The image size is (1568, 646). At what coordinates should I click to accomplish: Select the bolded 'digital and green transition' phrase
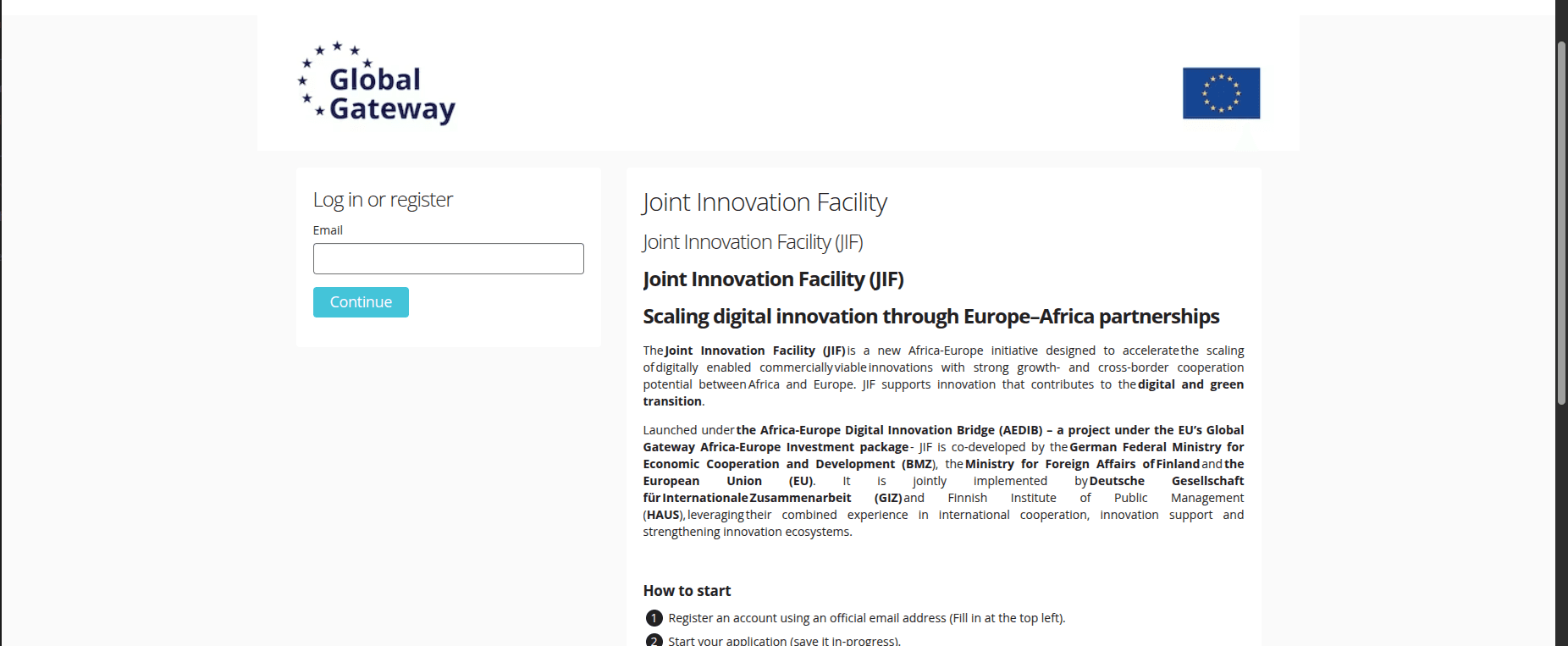(1190, 384)
